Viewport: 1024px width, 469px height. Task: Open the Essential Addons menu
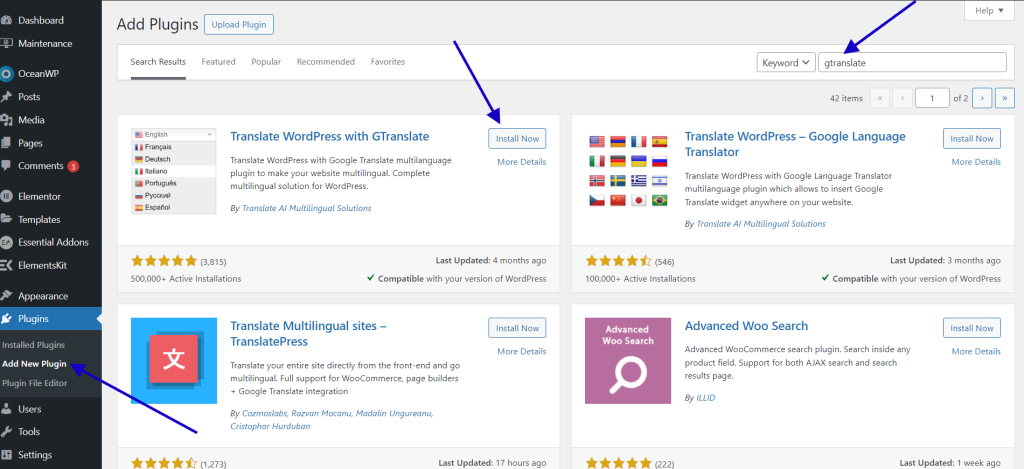(x=53, y=242)
